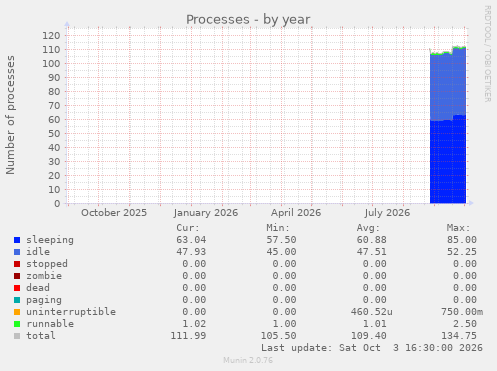
Task: Click sleeping average value 60.88
Action: point(372,240)
